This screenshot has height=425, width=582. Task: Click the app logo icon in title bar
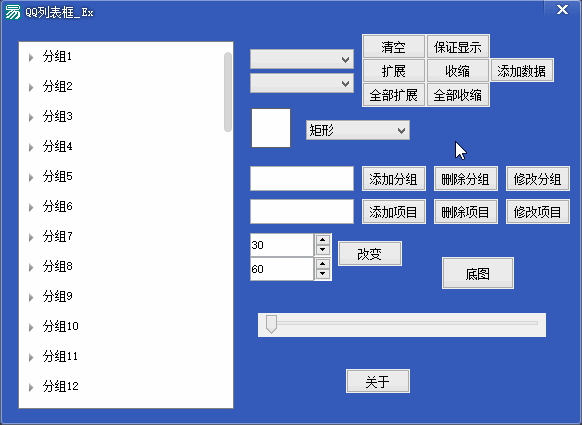pyautogui.click(x=13, y=12)
